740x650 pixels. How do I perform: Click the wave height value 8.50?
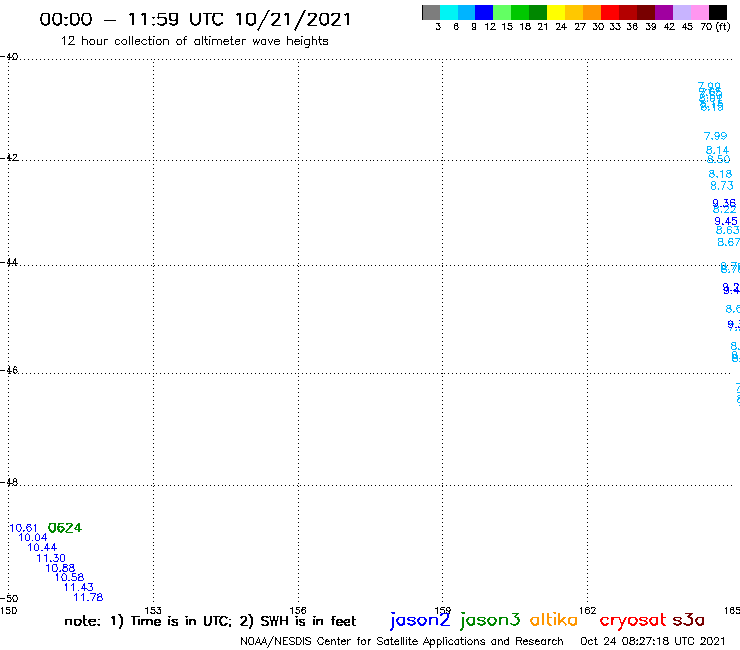click(719, 159)
